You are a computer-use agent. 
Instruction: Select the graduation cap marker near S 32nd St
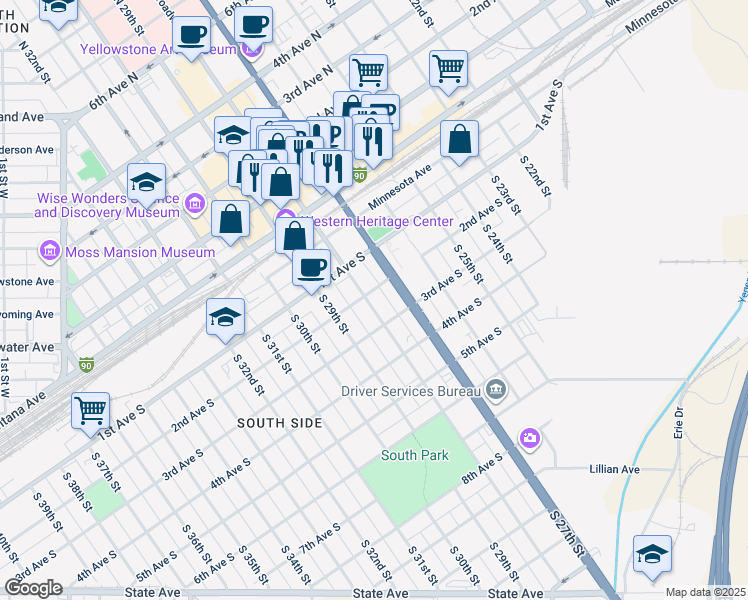[226, 317]
